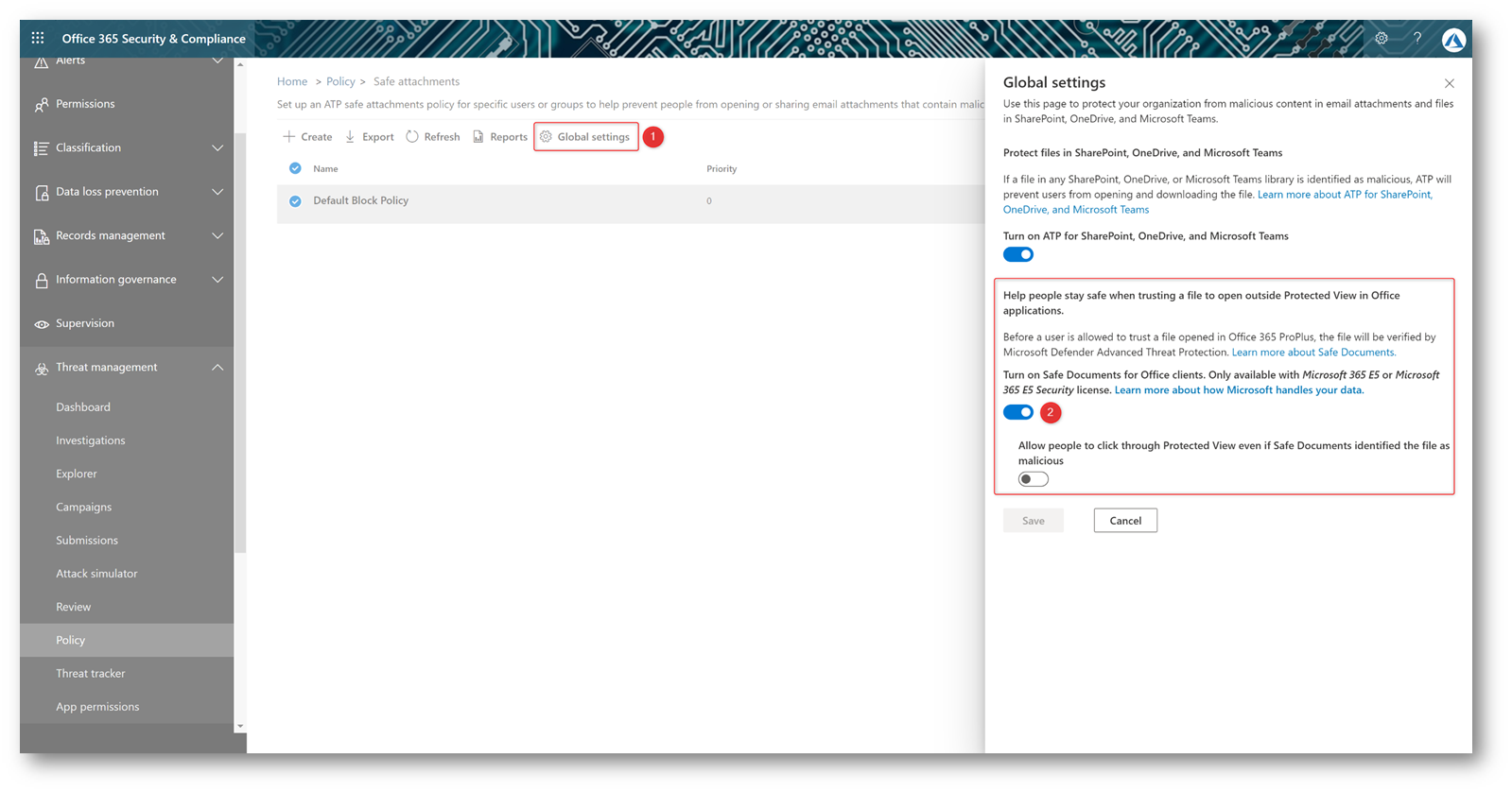
Task: Click the circular arrow icon beside Refresh
Action: click(412, 137)
